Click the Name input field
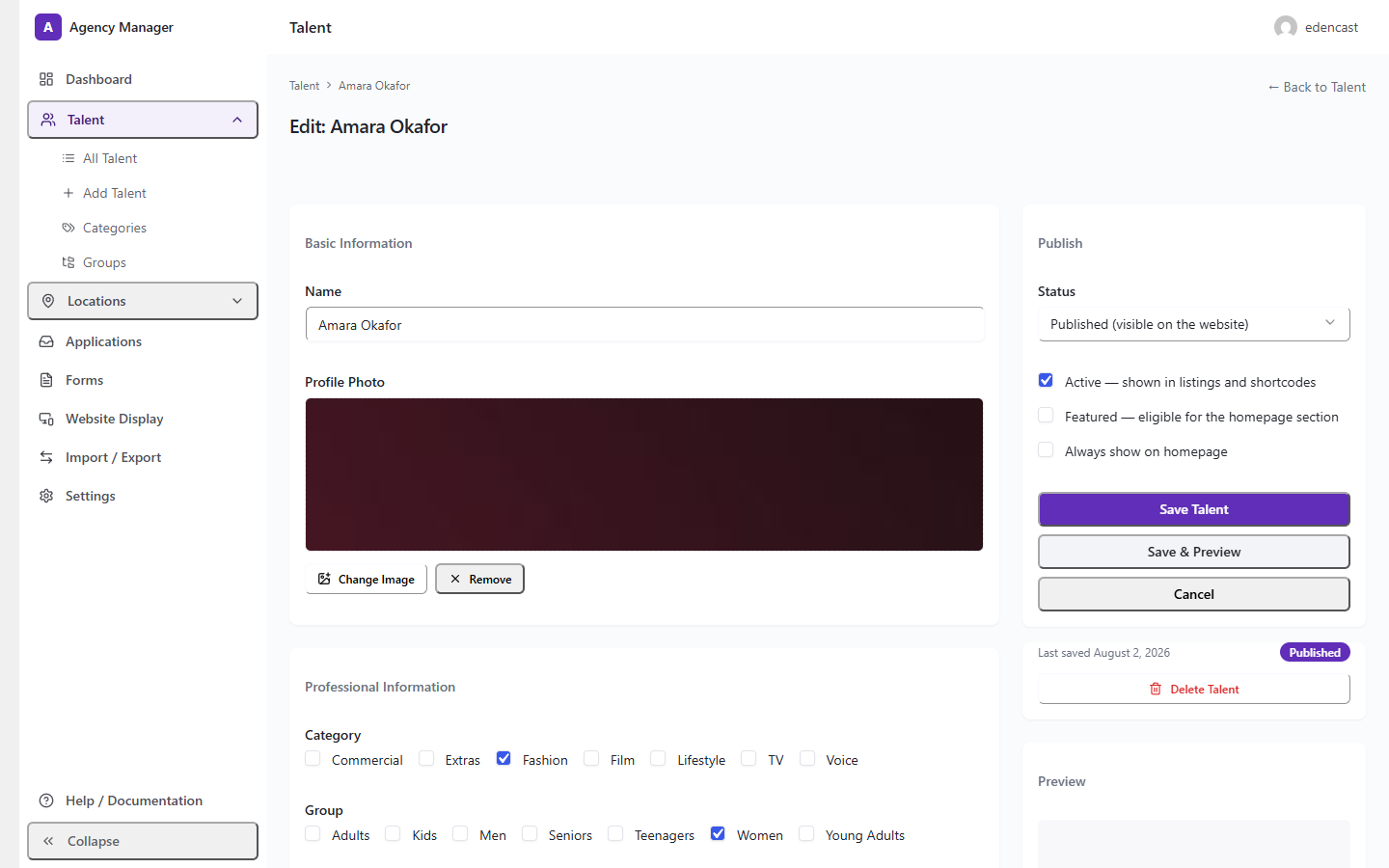This screenshot has height=868, width=1389. tap(644, 325)
